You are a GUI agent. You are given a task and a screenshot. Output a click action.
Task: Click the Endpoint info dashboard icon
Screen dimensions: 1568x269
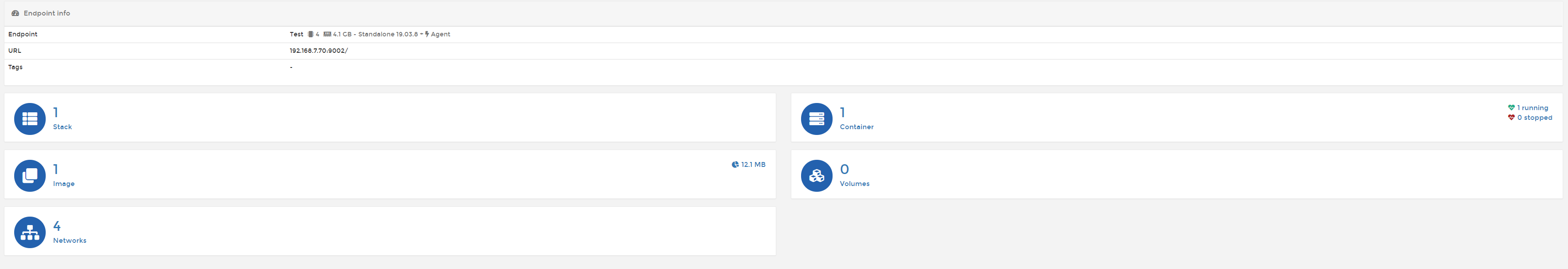click(15, 13)
